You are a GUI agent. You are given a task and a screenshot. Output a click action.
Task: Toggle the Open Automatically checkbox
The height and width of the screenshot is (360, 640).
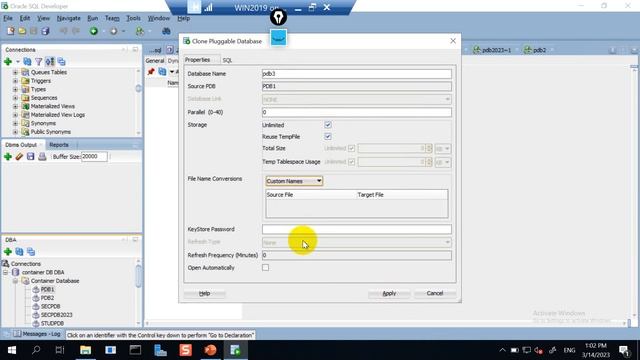266,268
